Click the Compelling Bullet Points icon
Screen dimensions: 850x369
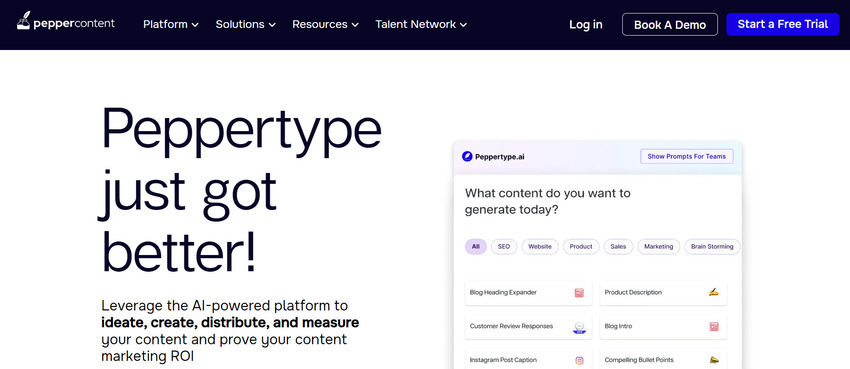[x=714, y=360]
